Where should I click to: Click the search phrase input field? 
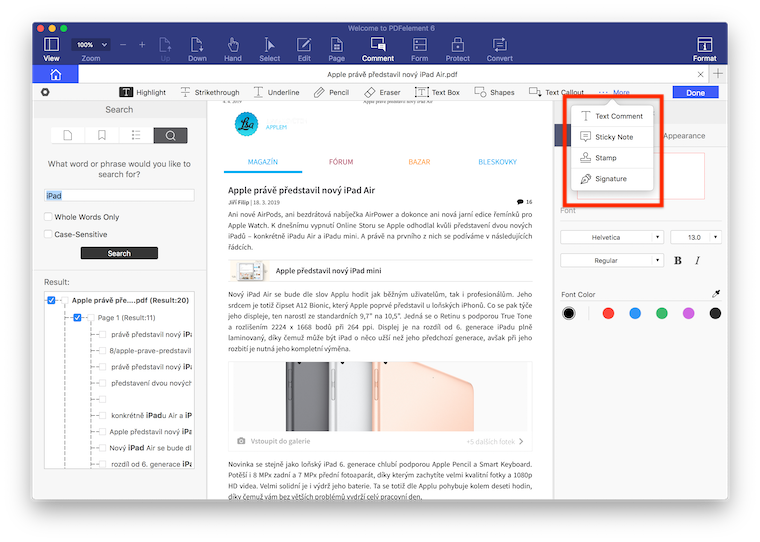(119, 195)
